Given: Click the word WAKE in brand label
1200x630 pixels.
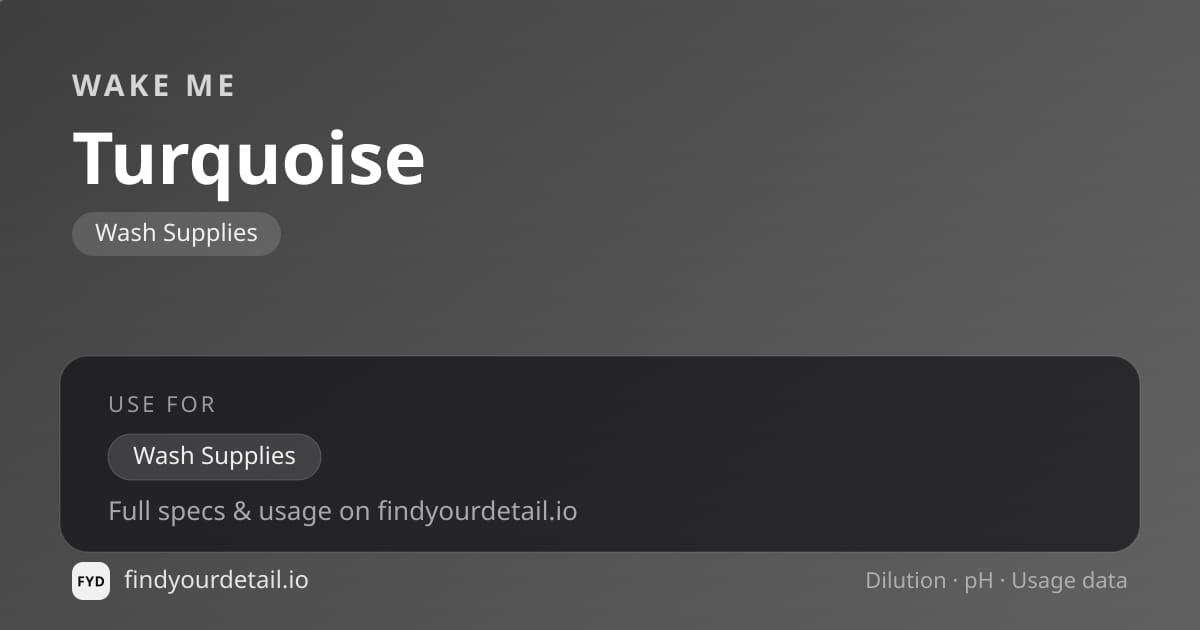Looking at the screenshot, I should pos(119,86).
